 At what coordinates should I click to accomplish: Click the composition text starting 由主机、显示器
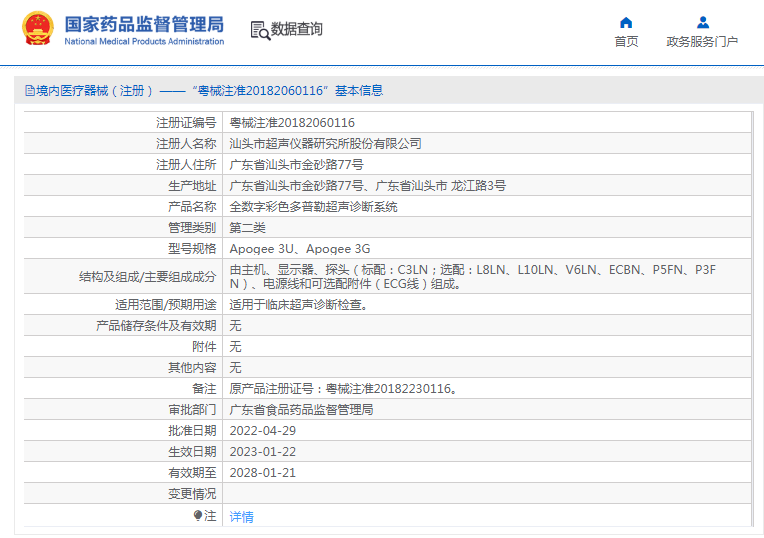473,276
